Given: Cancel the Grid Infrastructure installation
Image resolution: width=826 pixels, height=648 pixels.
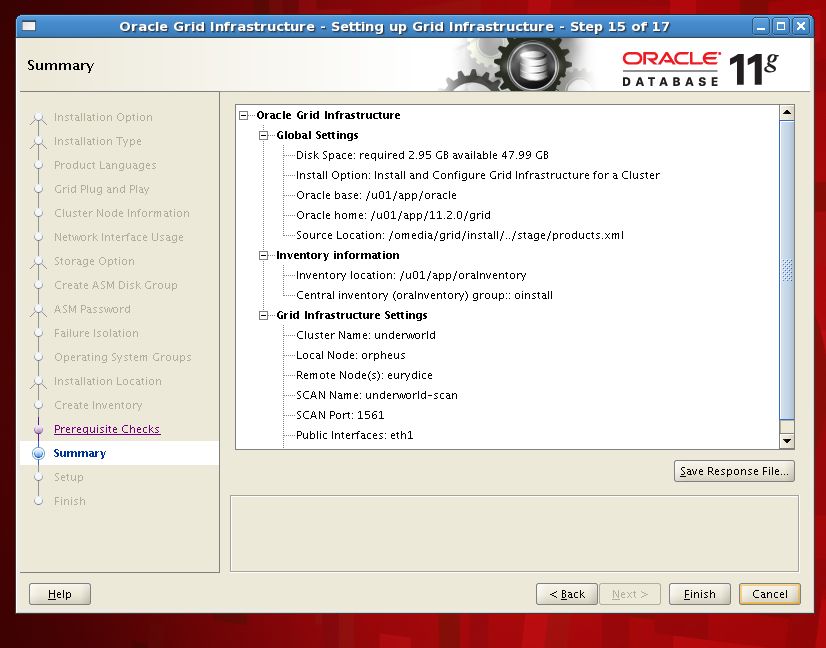Looking at the screenshot, I should pyautogui.click(x=769, y=594).
